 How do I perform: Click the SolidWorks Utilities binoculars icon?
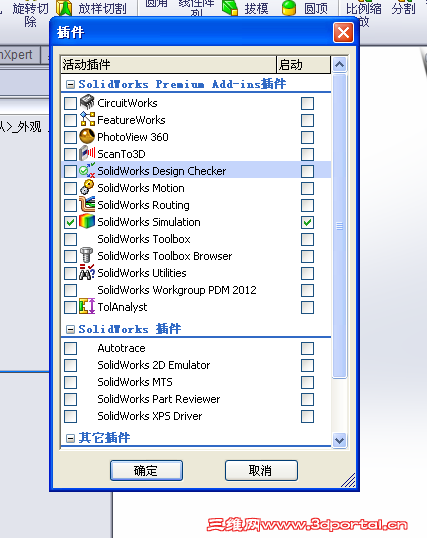click(x=87, y=273)
